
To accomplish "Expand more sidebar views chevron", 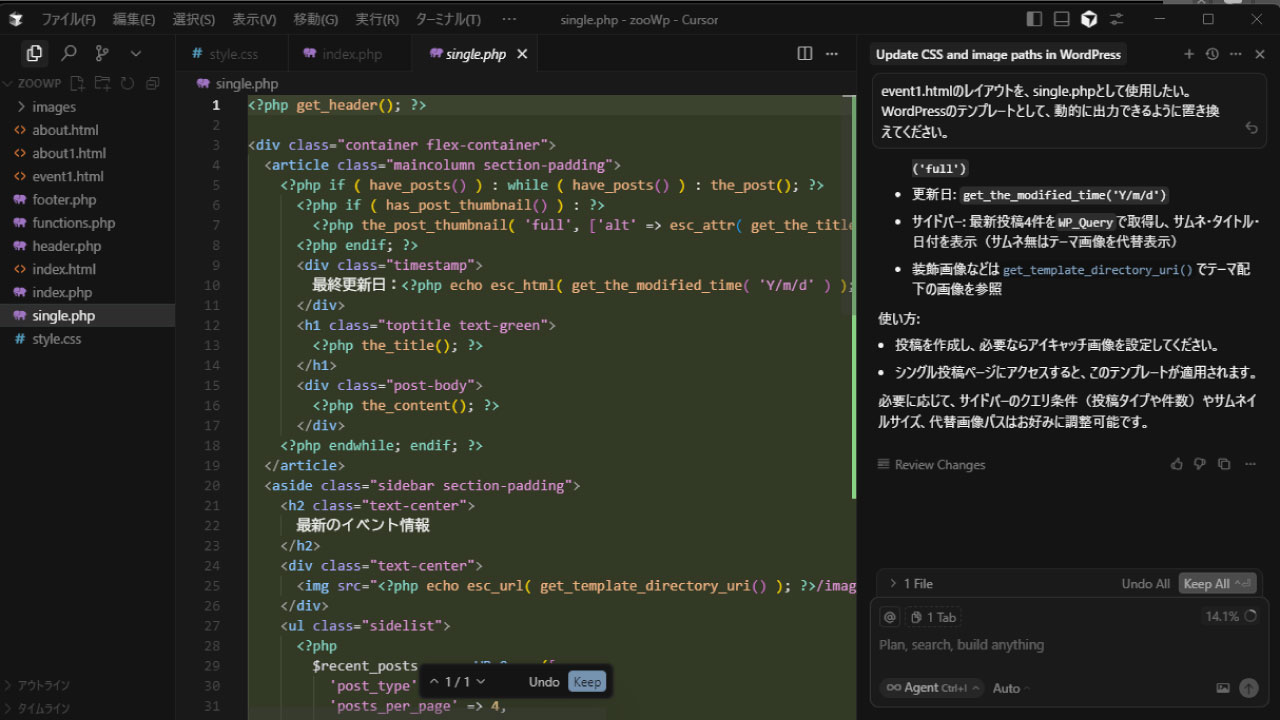I will pos(136,53).
